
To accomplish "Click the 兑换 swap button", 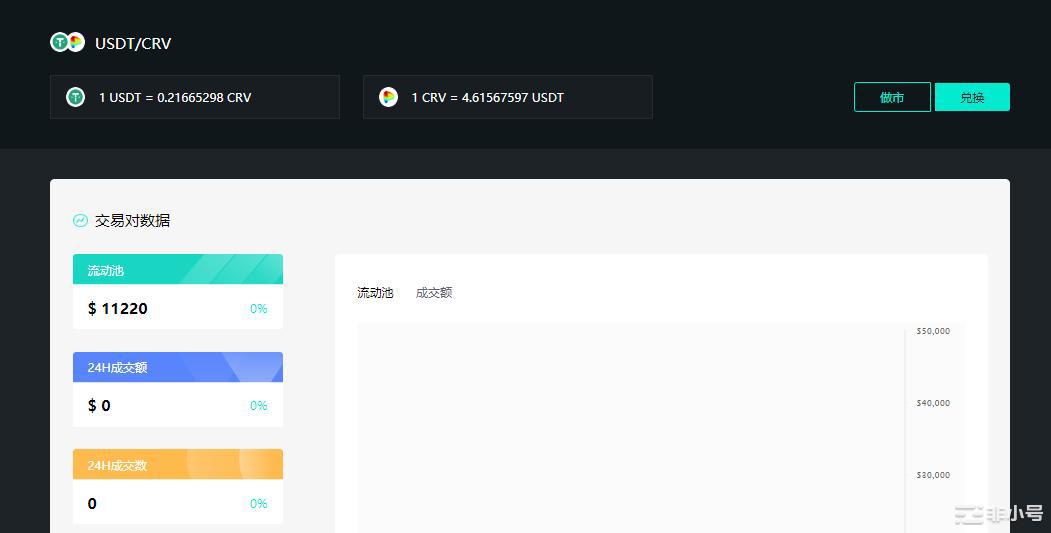I will pos(972,97).
